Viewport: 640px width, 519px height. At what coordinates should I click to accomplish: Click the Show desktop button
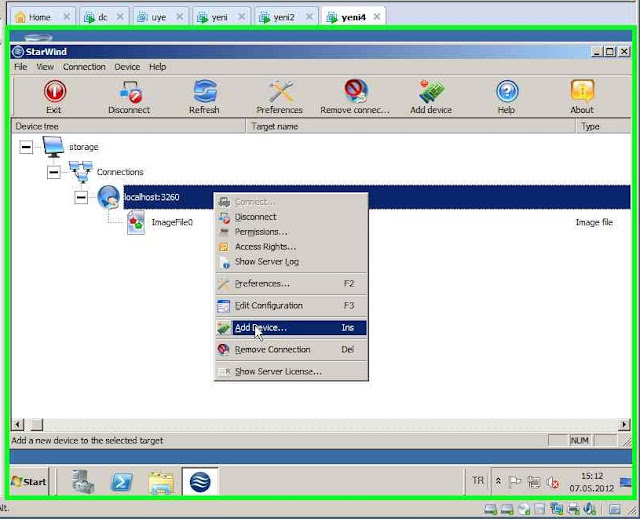[626, 482]
